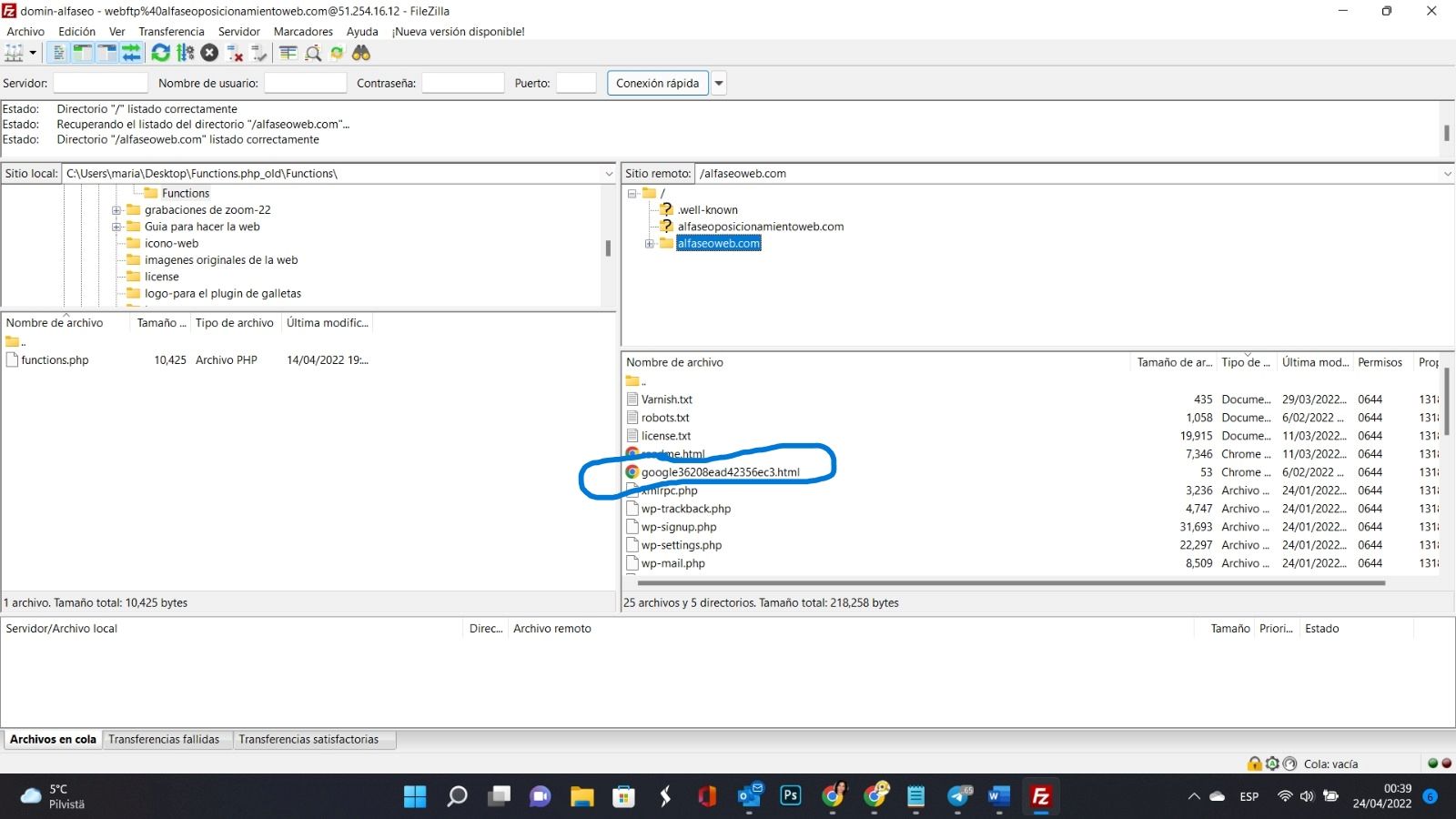Sort the remote list by Permisos column
The image size is (1456, 819).
(x=1380, y=362)
